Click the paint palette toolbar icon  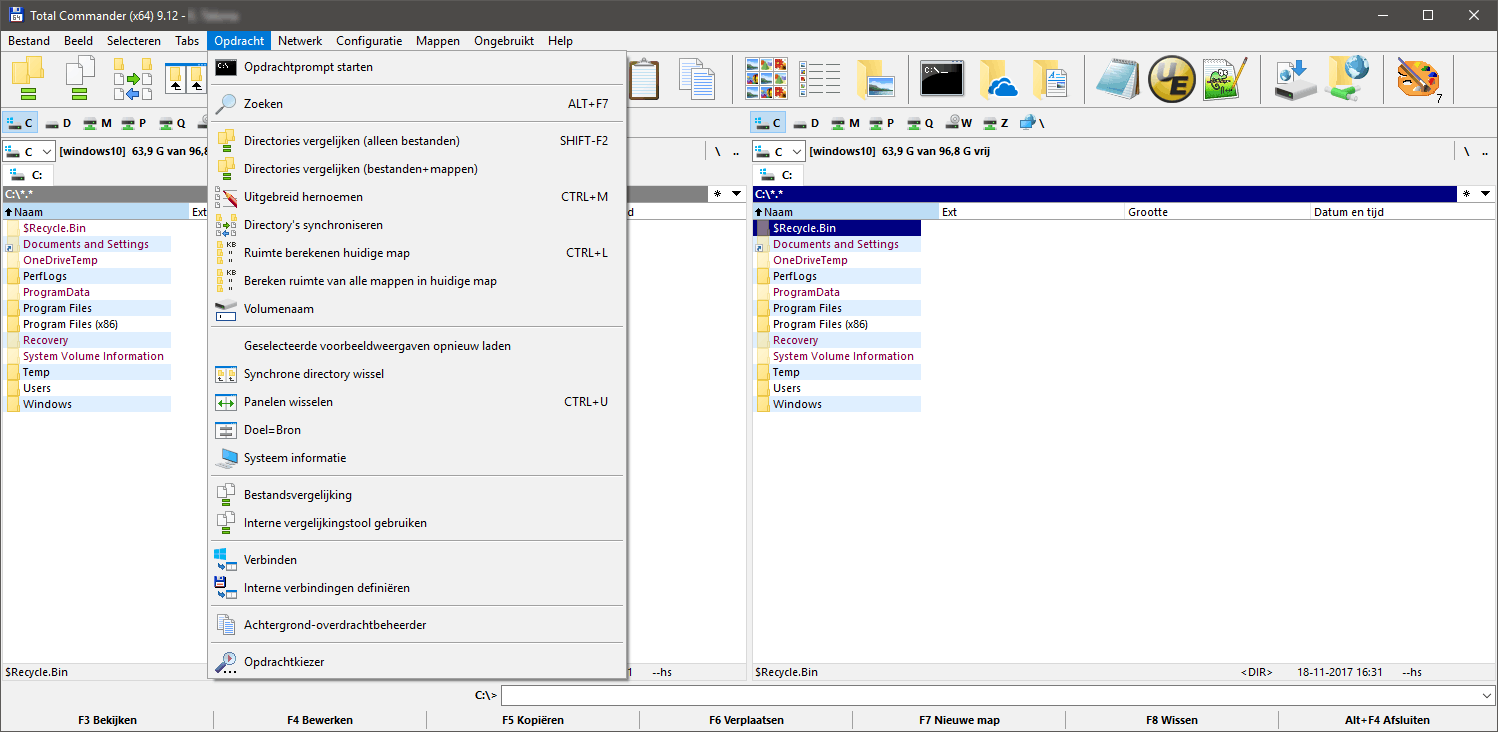click(1419, 78)
